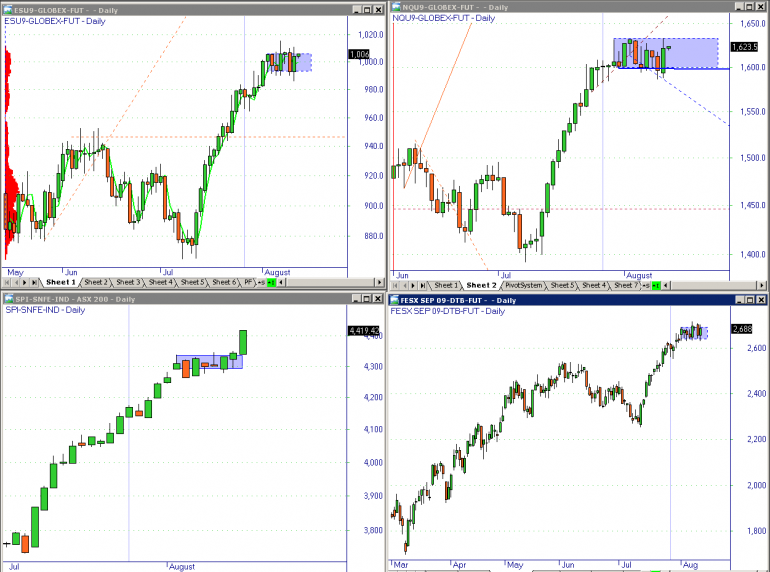The image size is (770, 572).
Task: Go to next sheet in ESU9 window
Action: pos(25,282)
